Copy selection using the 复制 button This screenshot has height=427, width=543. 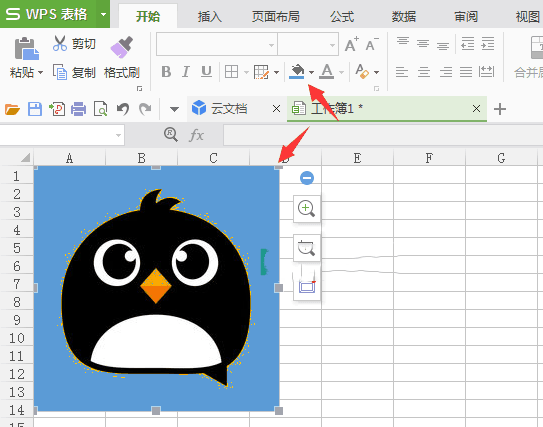click(x=74, y=72)
